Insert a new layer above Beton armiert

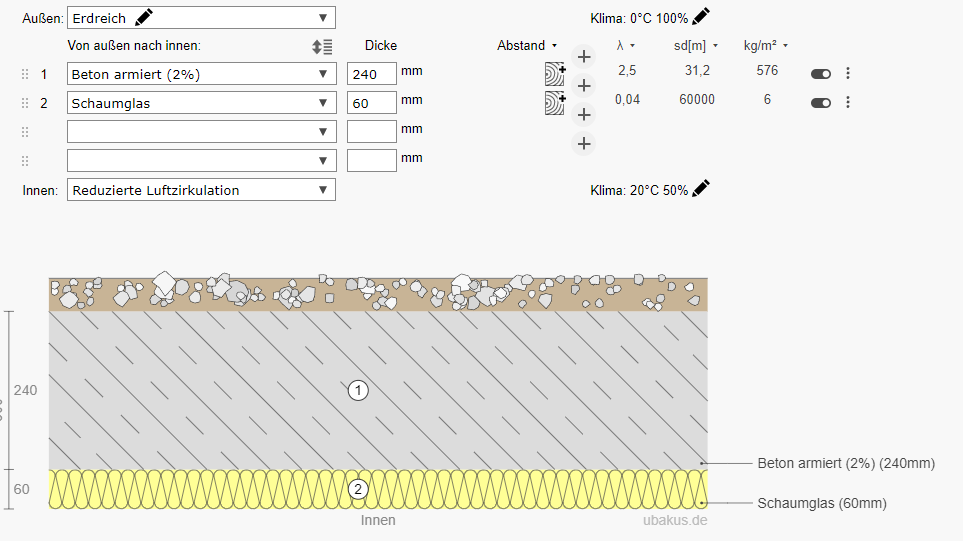pos(585,57)
